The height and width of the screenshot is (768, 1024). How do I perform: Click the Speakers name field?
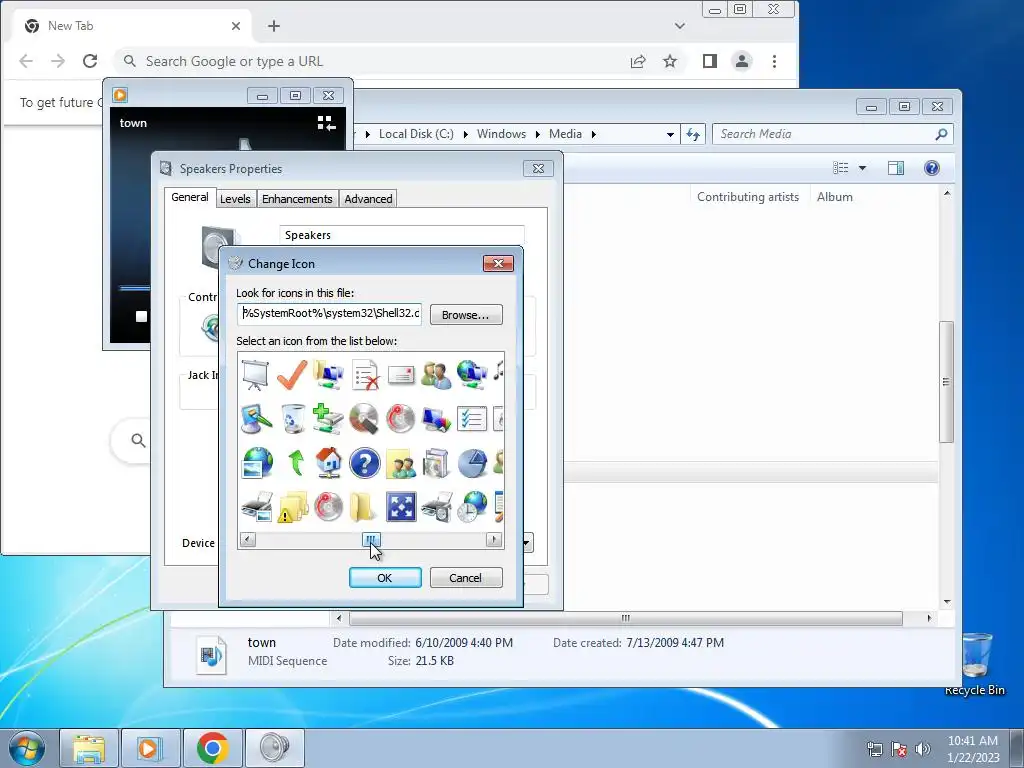click(402, 235)
